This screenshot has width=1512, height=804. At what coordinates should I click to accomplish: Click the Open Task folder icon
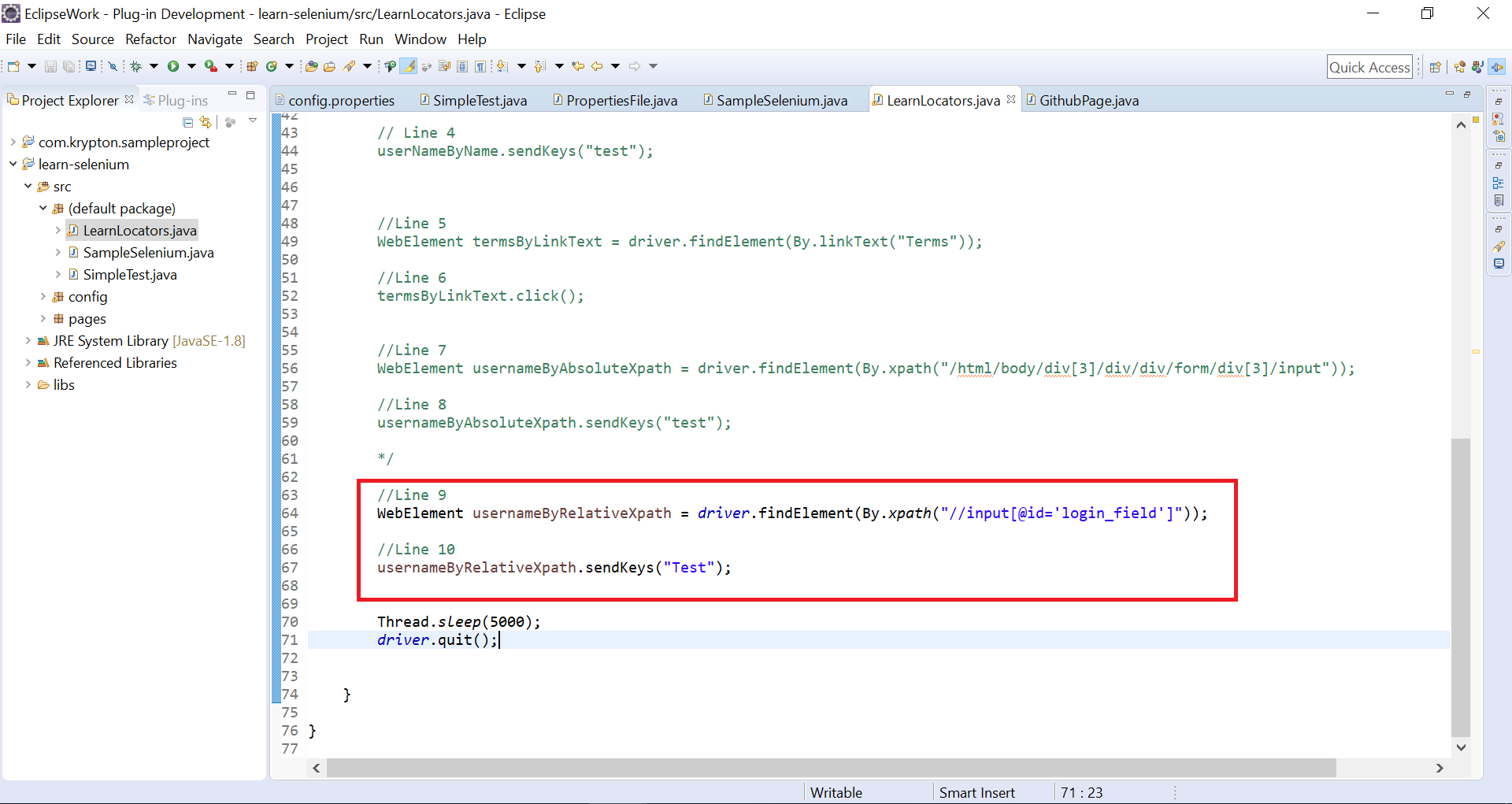[x=330, y=66]
